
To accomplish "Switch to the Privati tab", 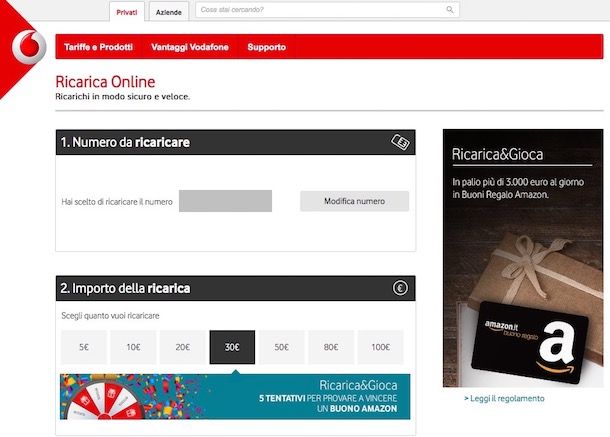I will point(127,12).
